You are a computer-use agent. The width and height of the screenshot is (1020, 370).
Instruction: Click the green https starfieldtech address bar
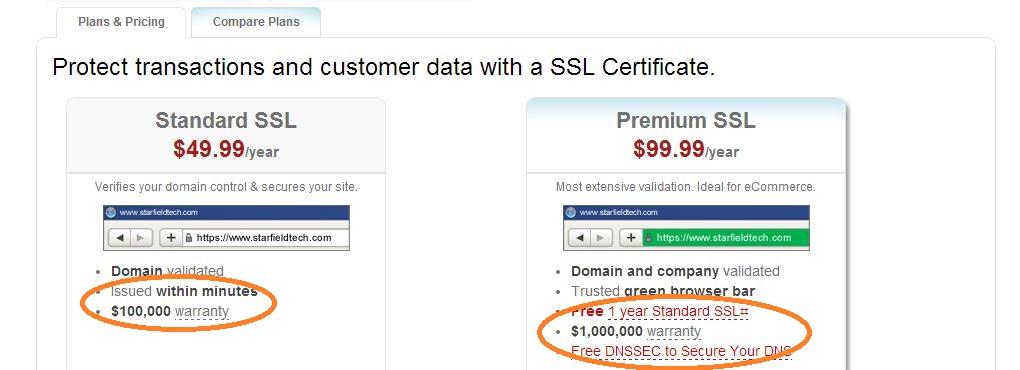coord(726,238)
